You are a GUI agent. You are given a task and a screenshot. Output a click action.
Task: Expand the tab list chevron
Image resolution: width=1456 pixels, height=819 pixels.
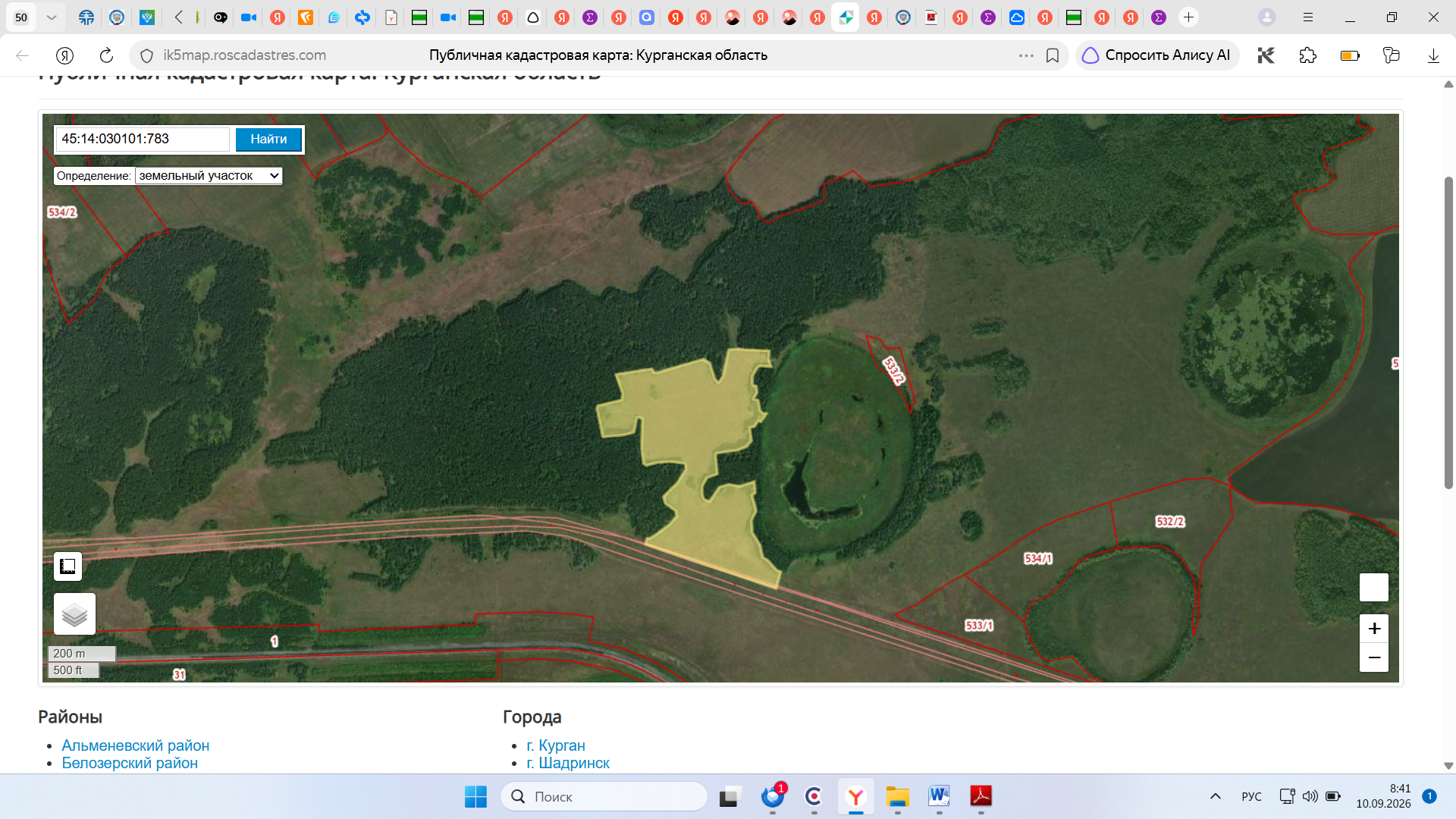(x=52, y=17)
